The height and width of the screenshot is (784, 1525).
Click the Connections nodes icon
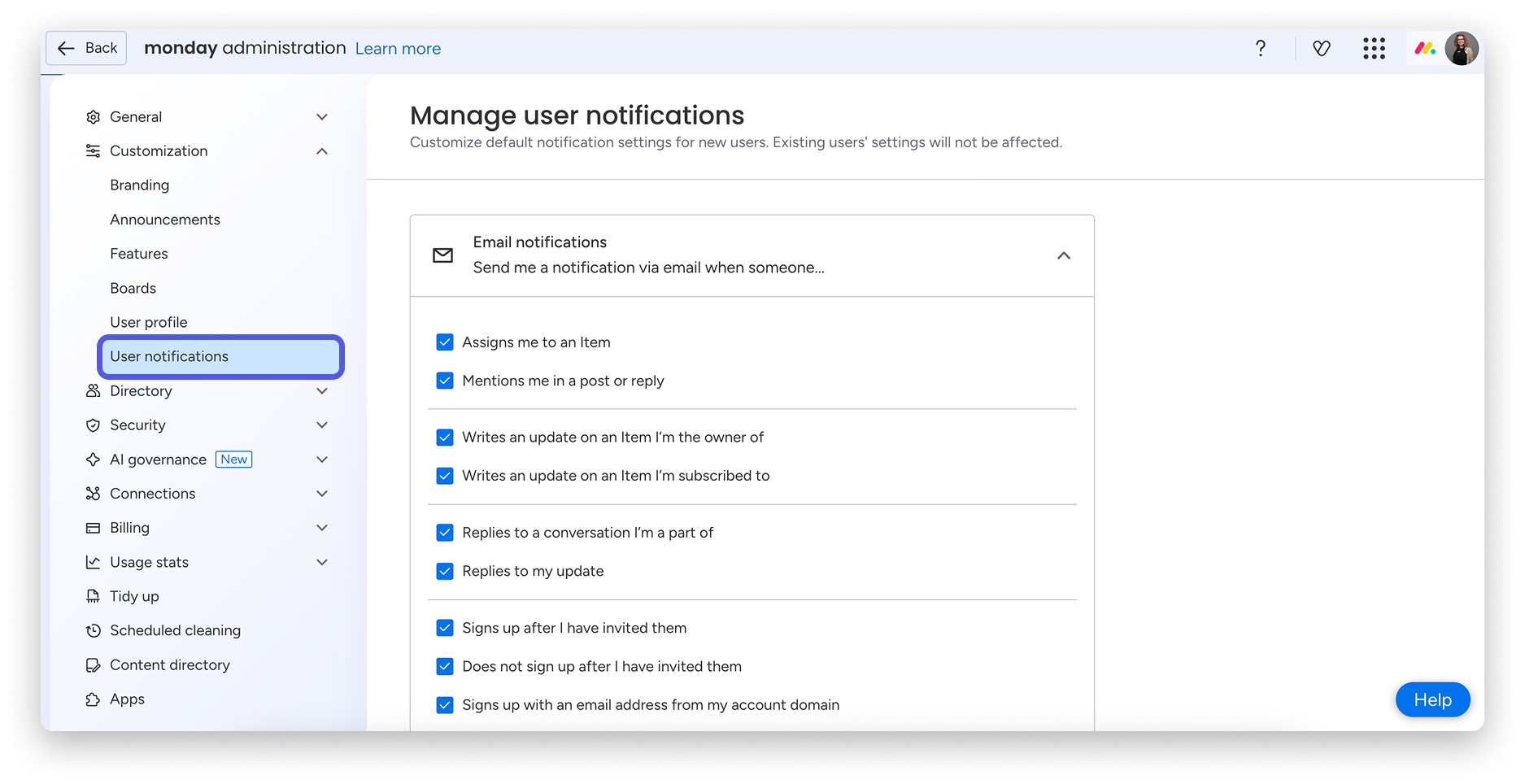(x=94, y=494)
